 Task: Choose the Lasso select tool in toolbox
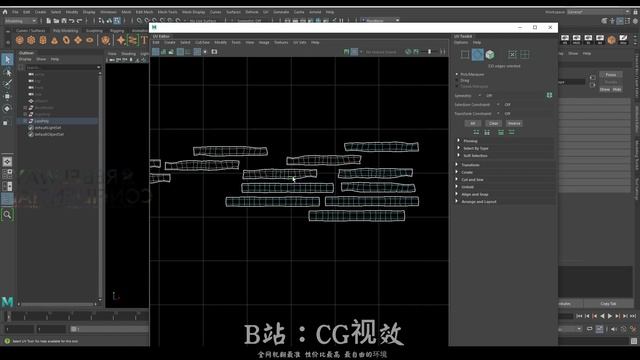pyautogui.click(x=7, y=73)
